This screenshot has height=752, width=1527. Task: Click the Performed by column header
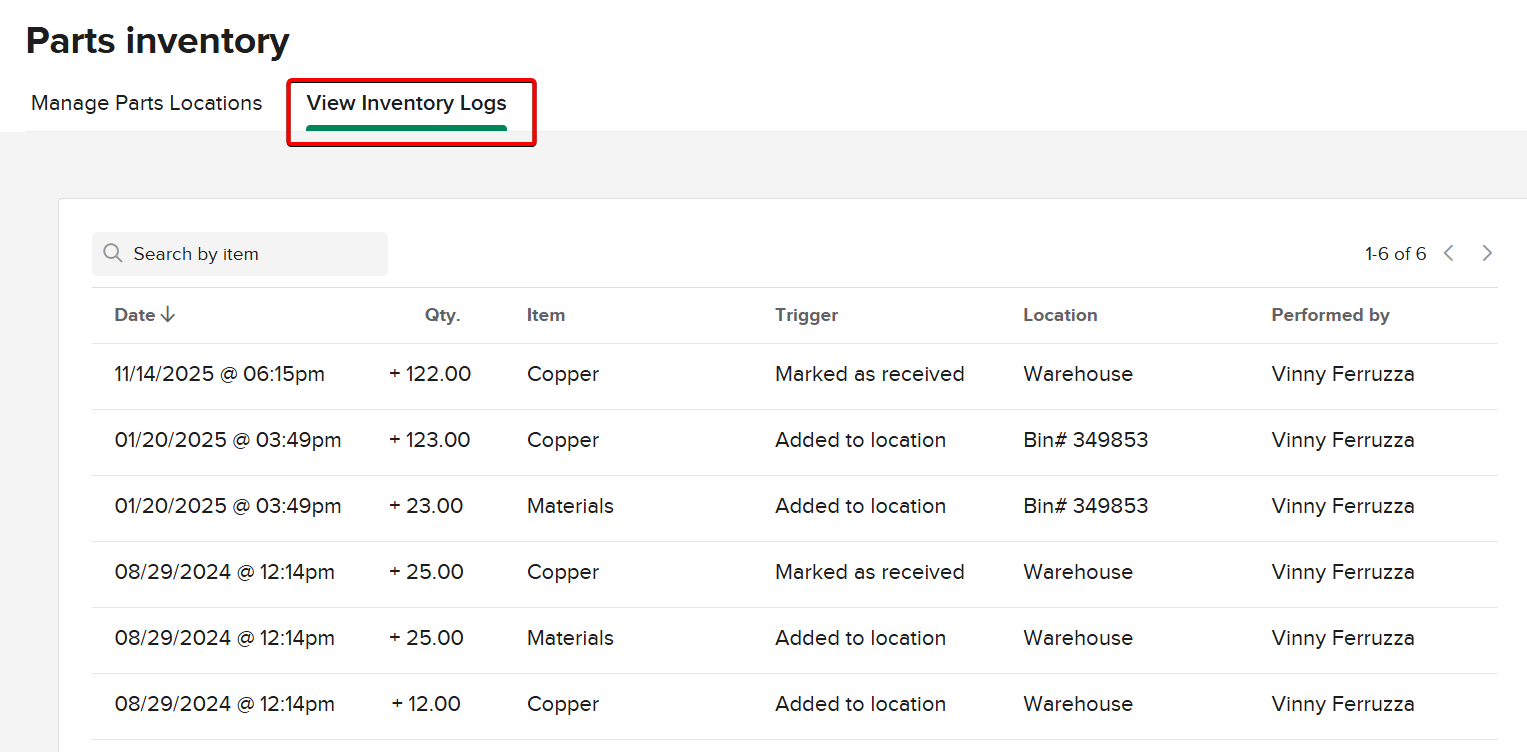1330,315
